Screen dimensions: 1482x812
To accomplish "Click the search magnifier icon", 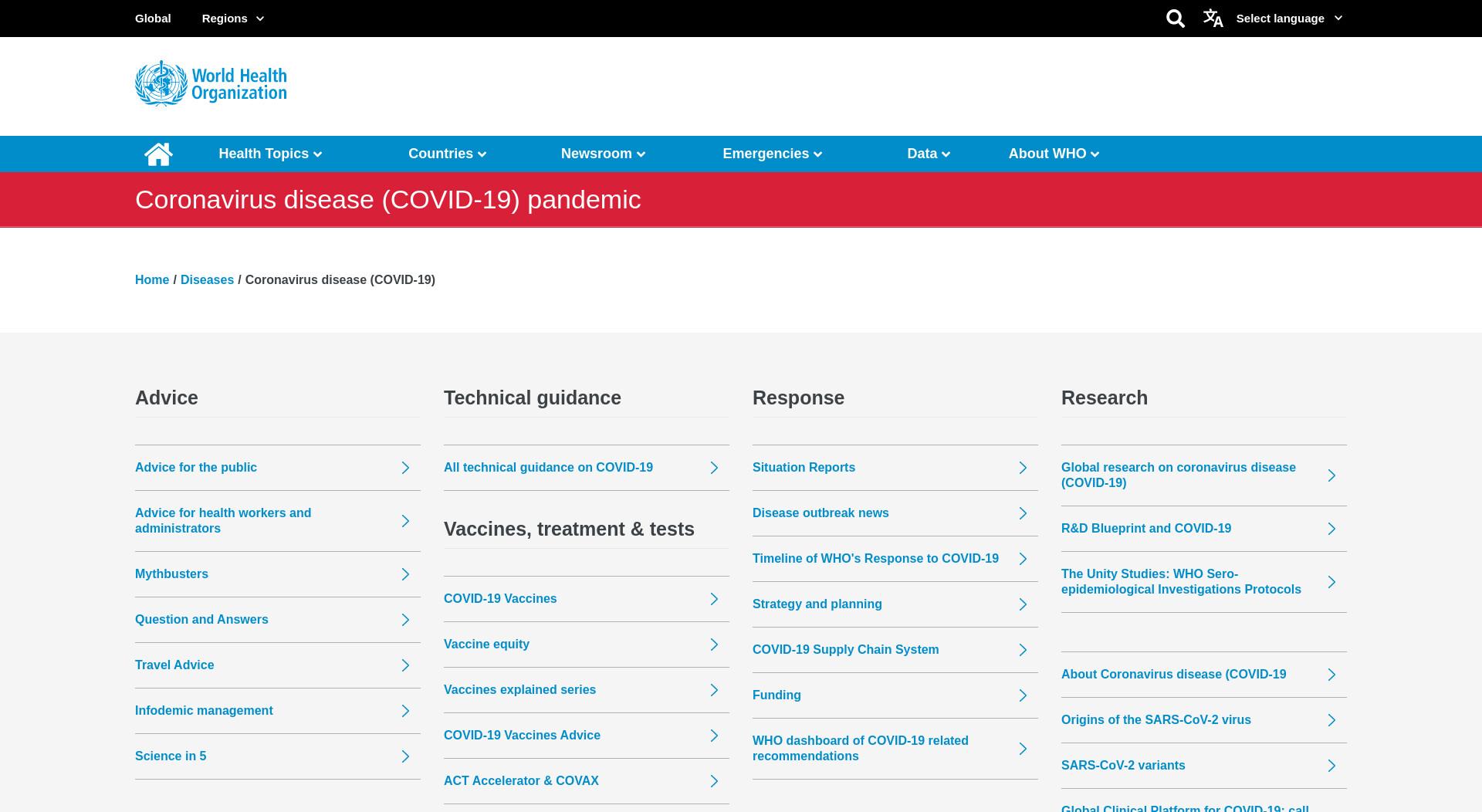I will [x=1175, y=19].
